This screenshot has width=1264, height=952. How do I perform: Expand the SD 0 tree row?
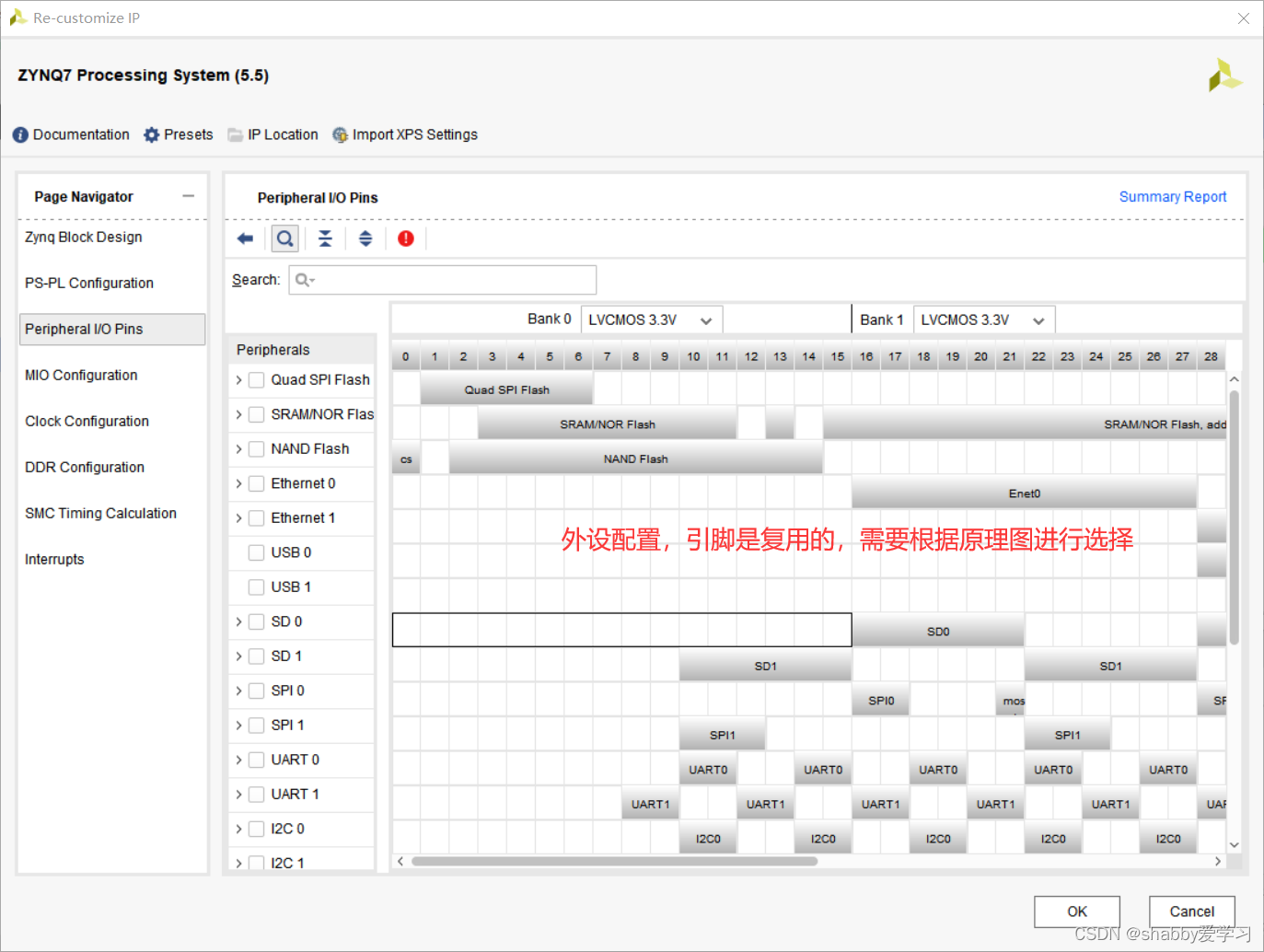238,621
